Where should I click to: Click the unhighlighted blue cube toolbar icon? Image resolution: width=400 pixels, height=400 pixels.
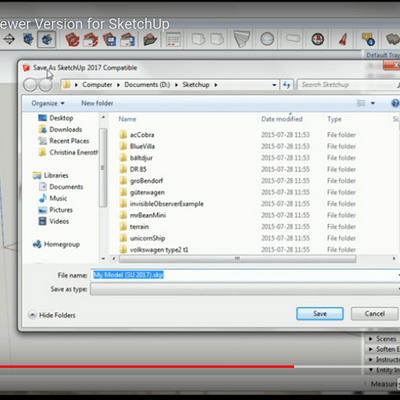pyautogui.click(x=28, y=39)
